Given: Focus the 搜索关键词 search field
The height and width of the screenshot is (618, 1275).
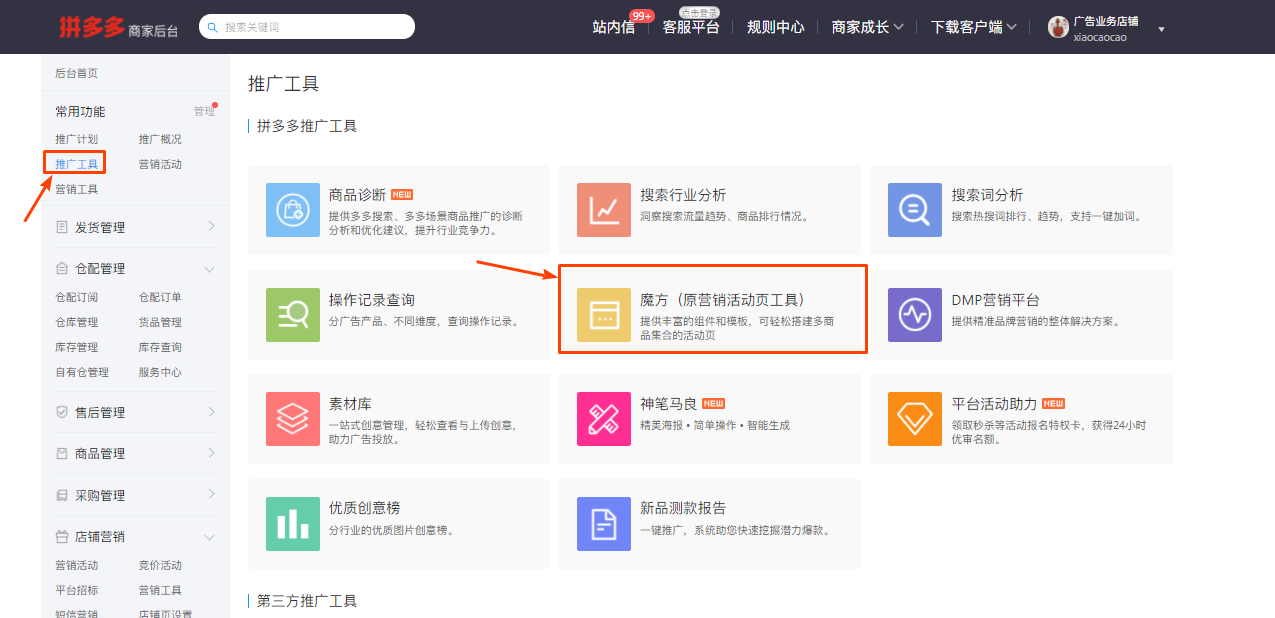Looking at the screenshot, I should tap(307, 27).
